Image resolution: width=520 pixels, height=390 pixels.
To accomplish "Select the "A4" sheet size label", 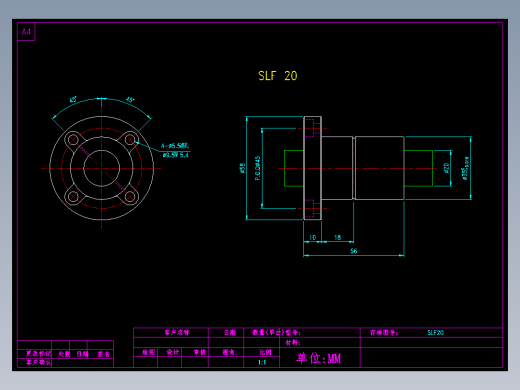I will pos(26,32).
